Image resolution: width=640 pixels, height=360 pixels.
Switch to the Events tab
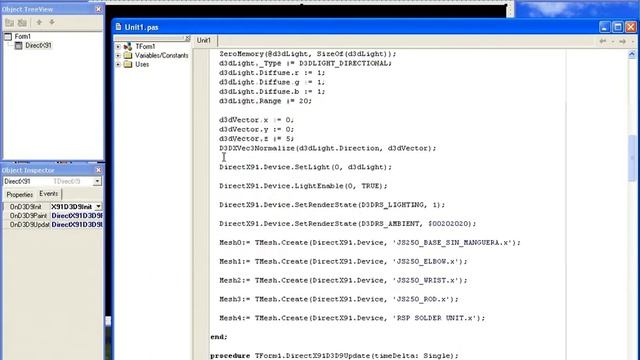pos(49,194)
